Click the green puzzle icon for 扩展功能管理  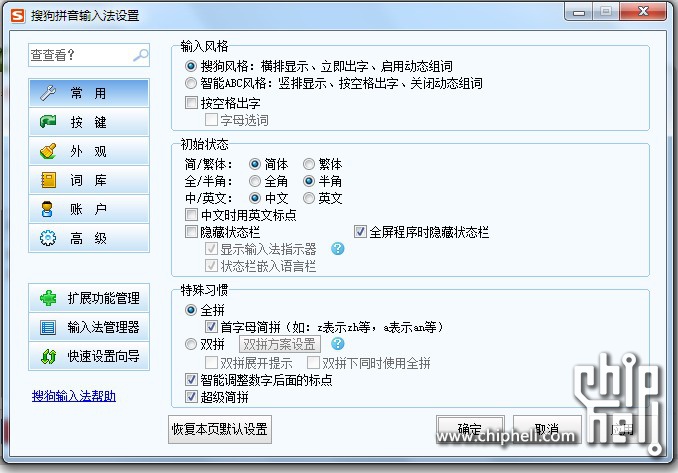pos(48,298)
